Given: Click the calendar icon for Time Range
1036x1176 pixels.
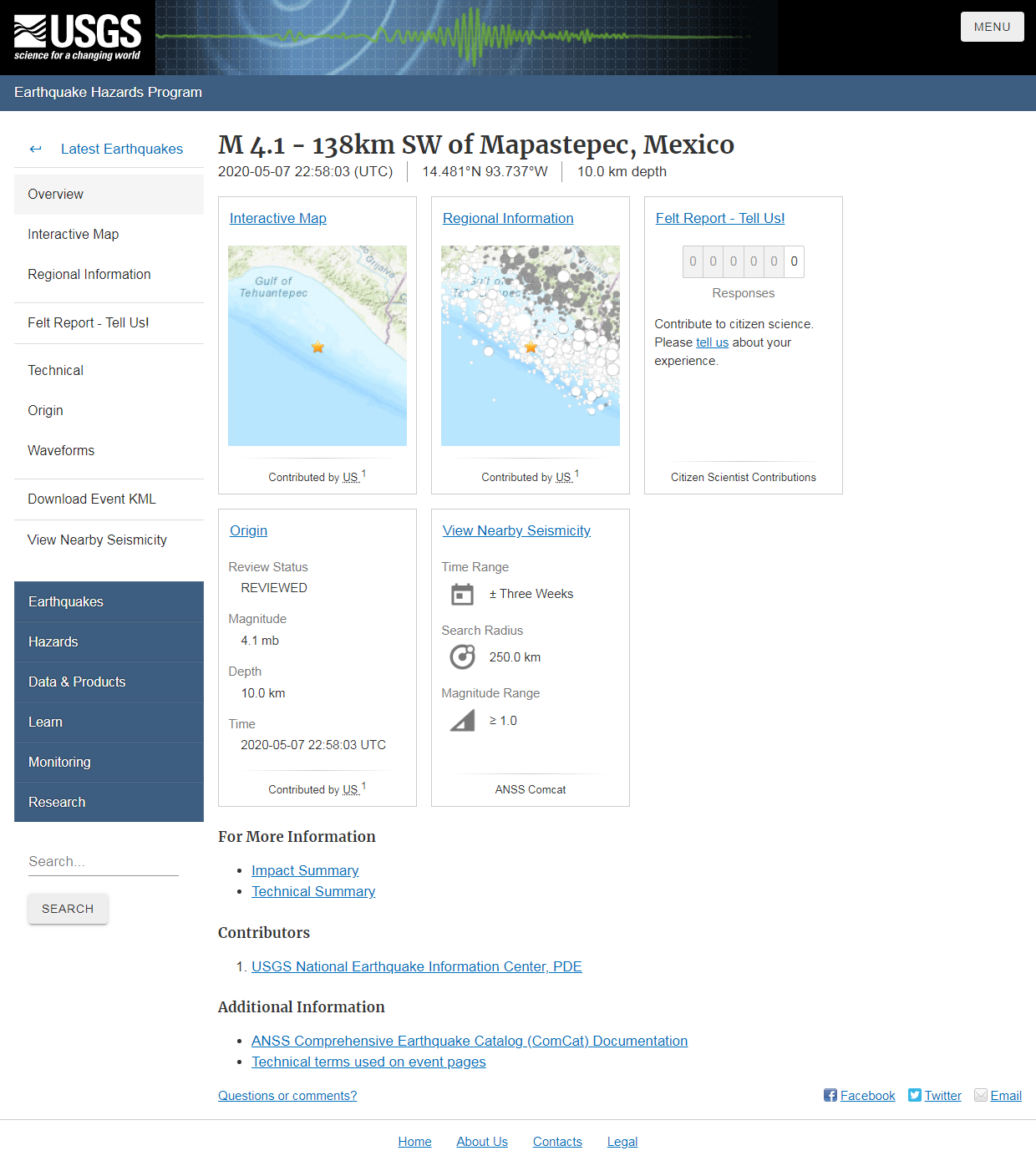Looking at the screenshot, I should (462, 594).
